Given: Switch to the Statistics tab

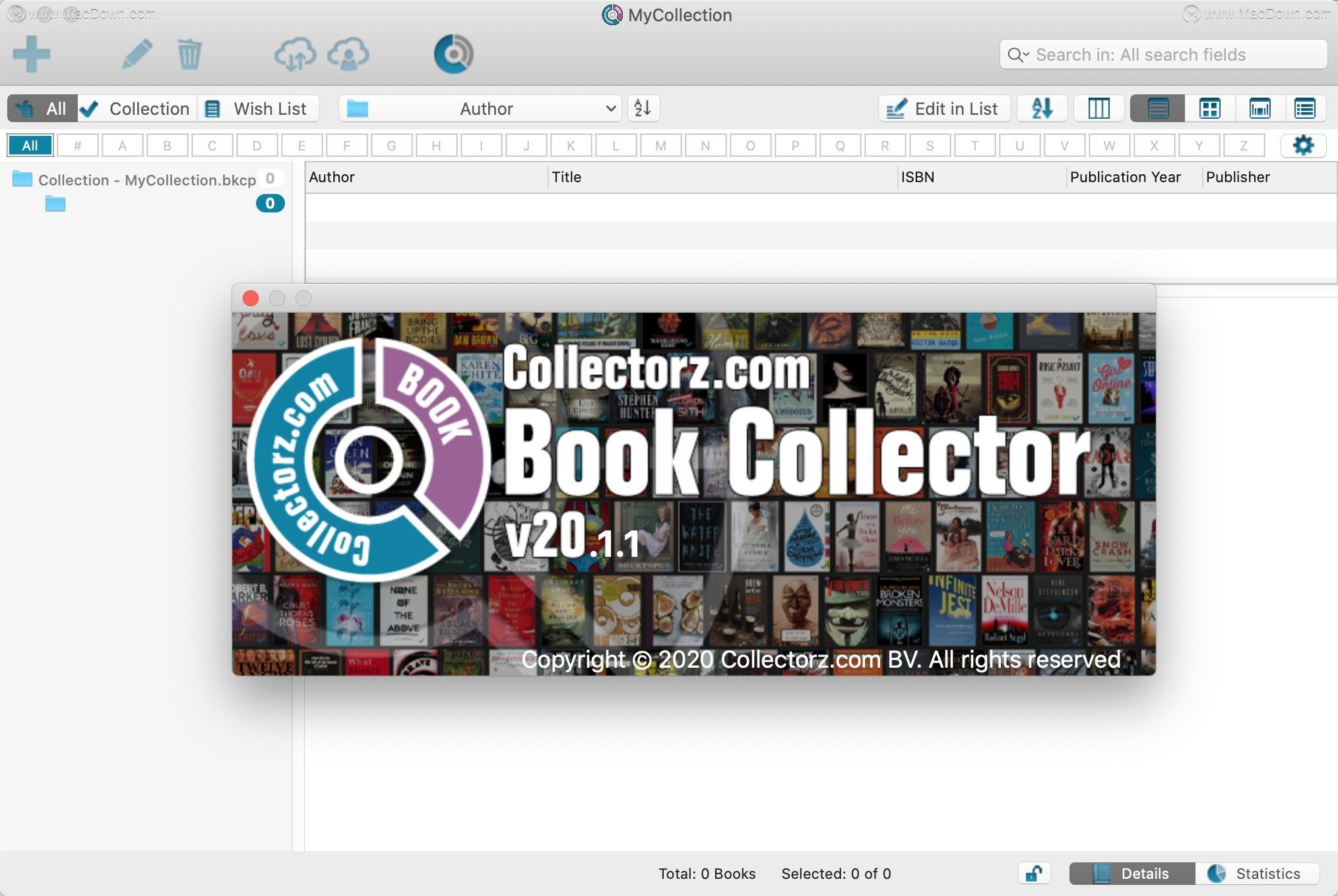Looking at the screenshot, I should click(1257, 874).
